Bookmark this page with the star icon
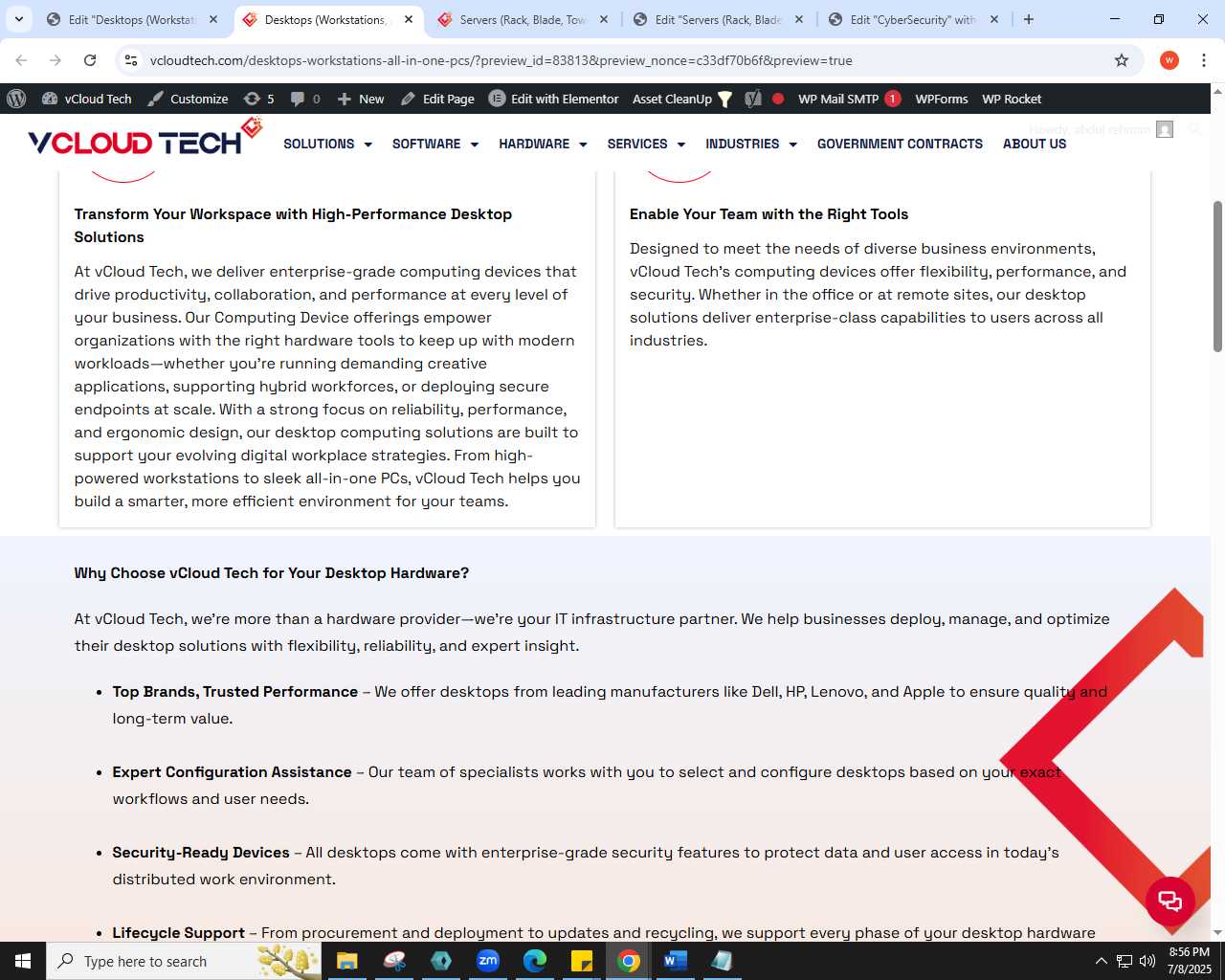 pyautogui.click(x=1122, y=60)
